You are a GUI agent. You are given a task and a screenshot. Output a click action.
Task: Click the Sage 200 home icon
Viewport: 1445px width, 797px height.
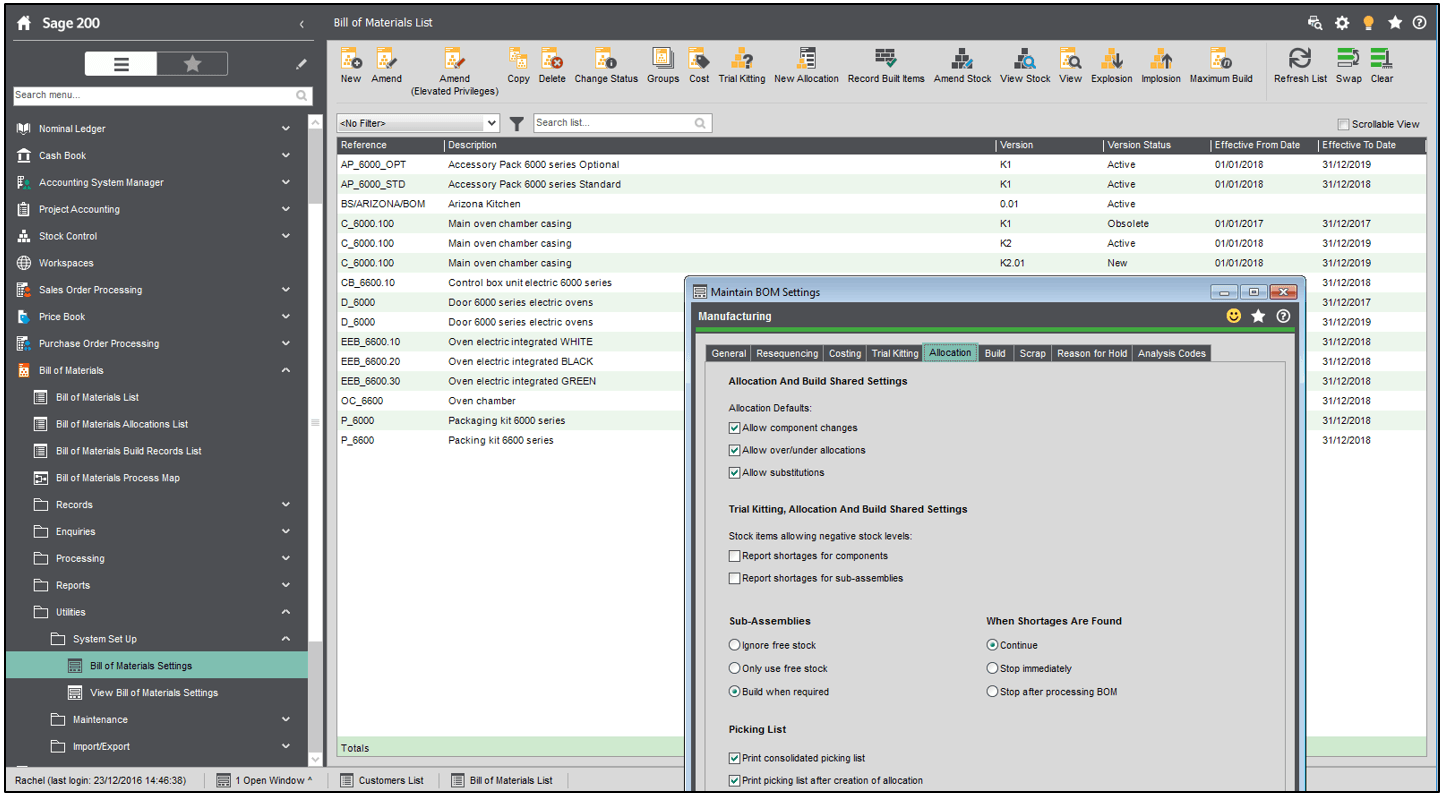coord(24,23)
